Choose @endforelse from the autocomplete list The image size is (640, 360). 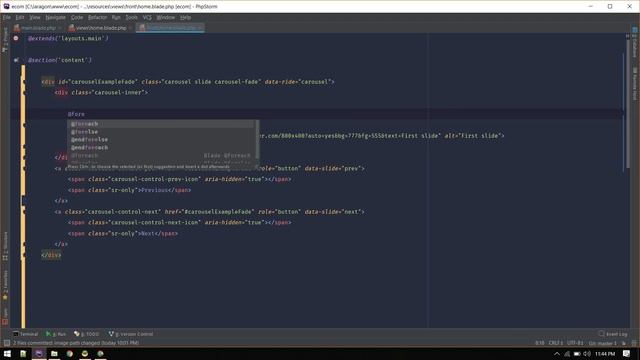[x=160, y=139]
